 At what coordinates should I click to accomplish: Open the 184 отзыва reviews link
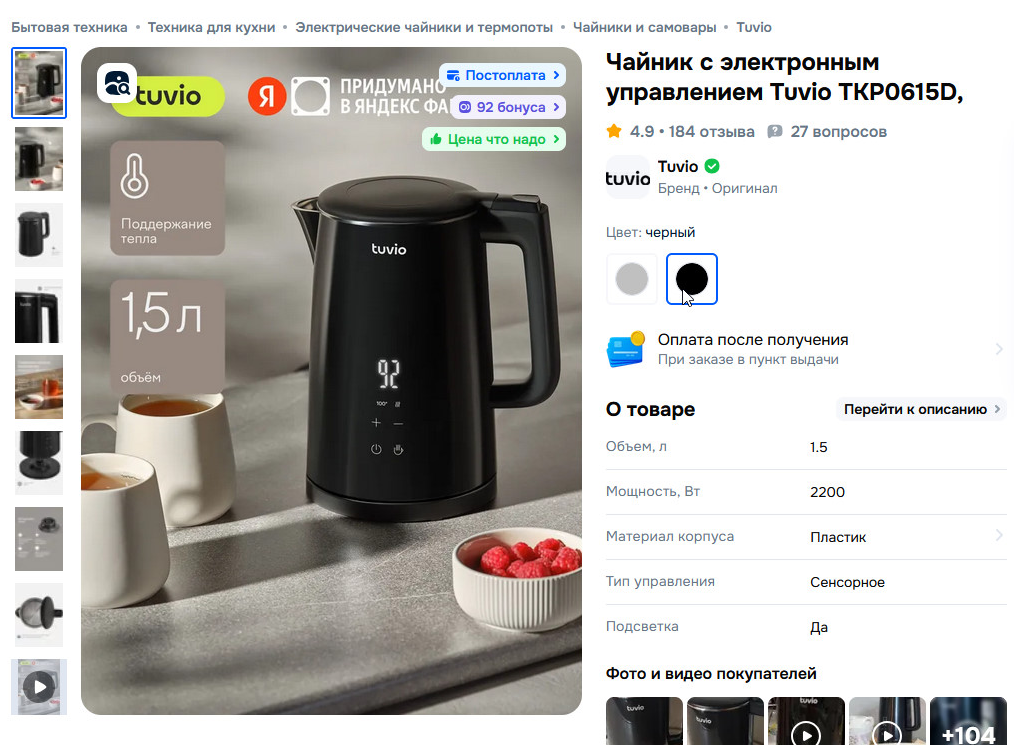point(711,131)
